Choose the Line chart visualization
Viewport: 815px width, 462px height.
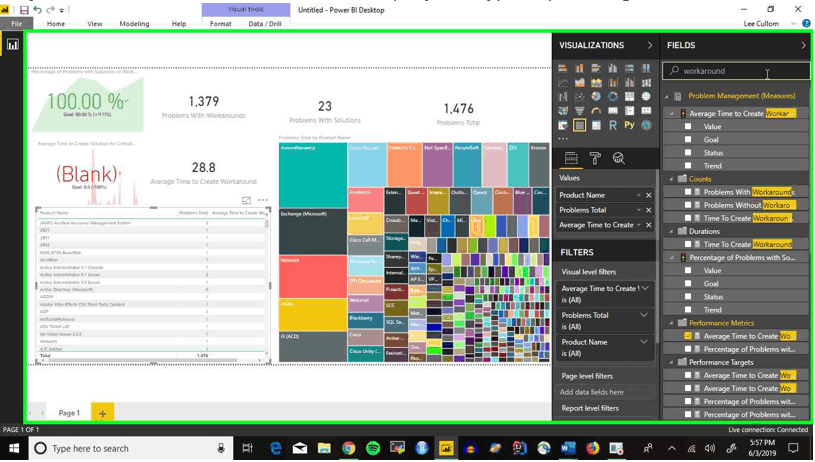(563, 82)
